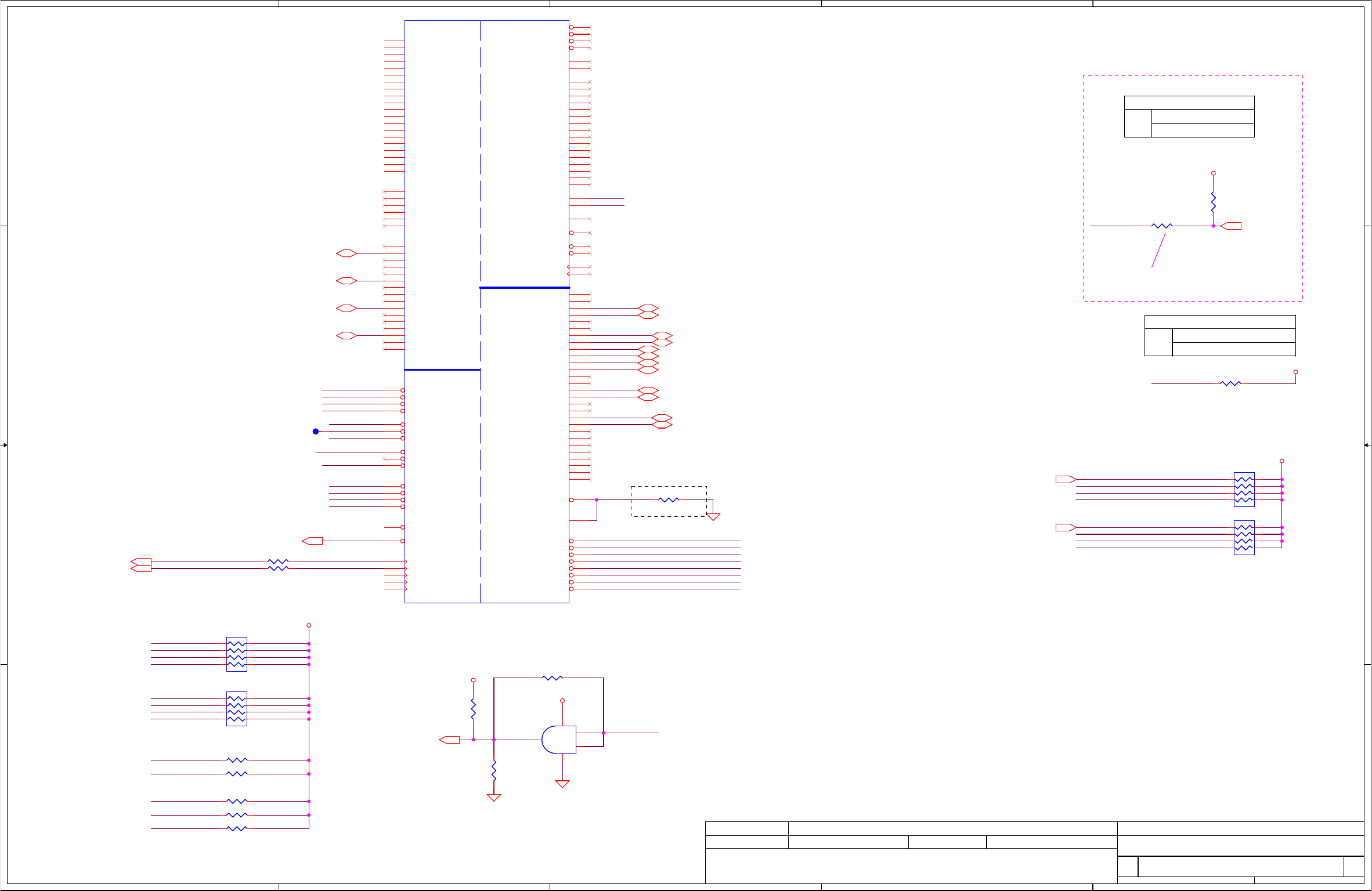Select the bottom-most single resistor at the lower left

236,828
